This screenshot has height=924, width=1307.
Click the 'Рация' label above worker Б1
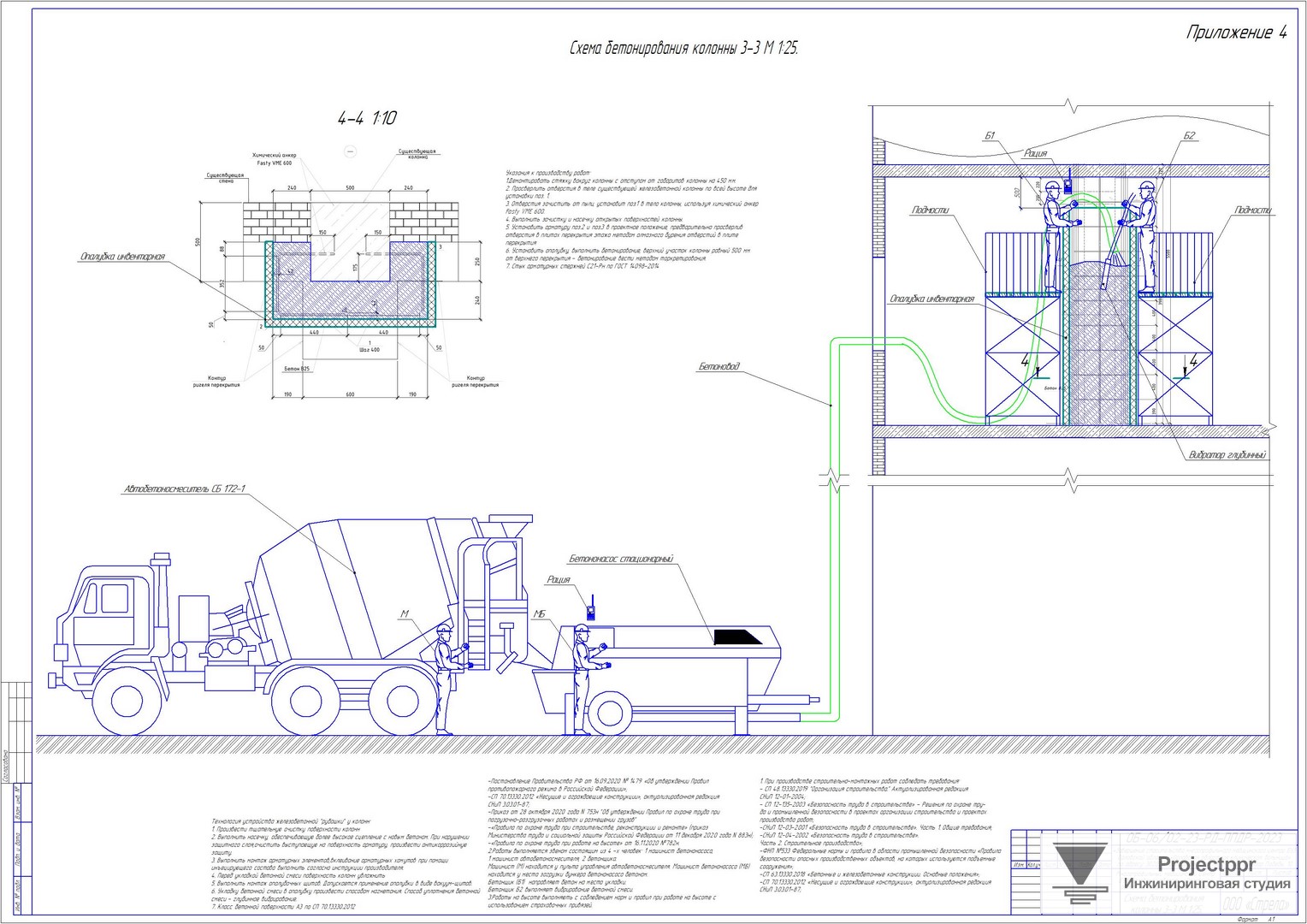point(1036,153)
